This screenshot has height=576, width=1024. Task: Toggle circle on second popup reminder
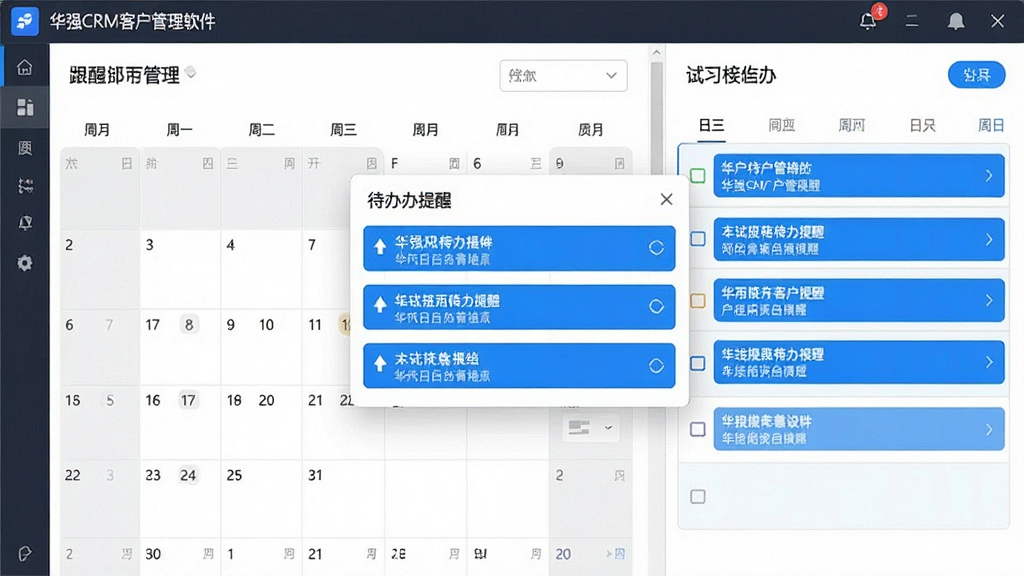pos(656,306)
